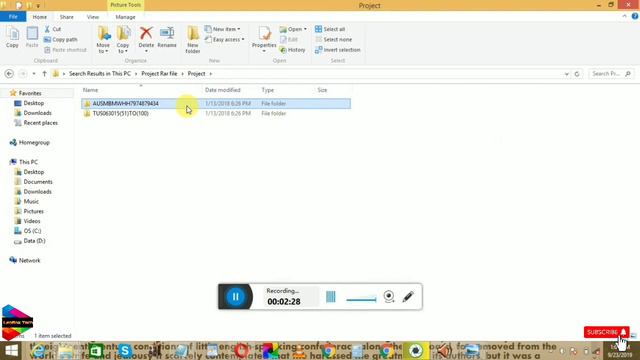Image resolution: width=640 pixels, height=360 pixels.
Task: Click Select none in ribbon
Action: 333,40
